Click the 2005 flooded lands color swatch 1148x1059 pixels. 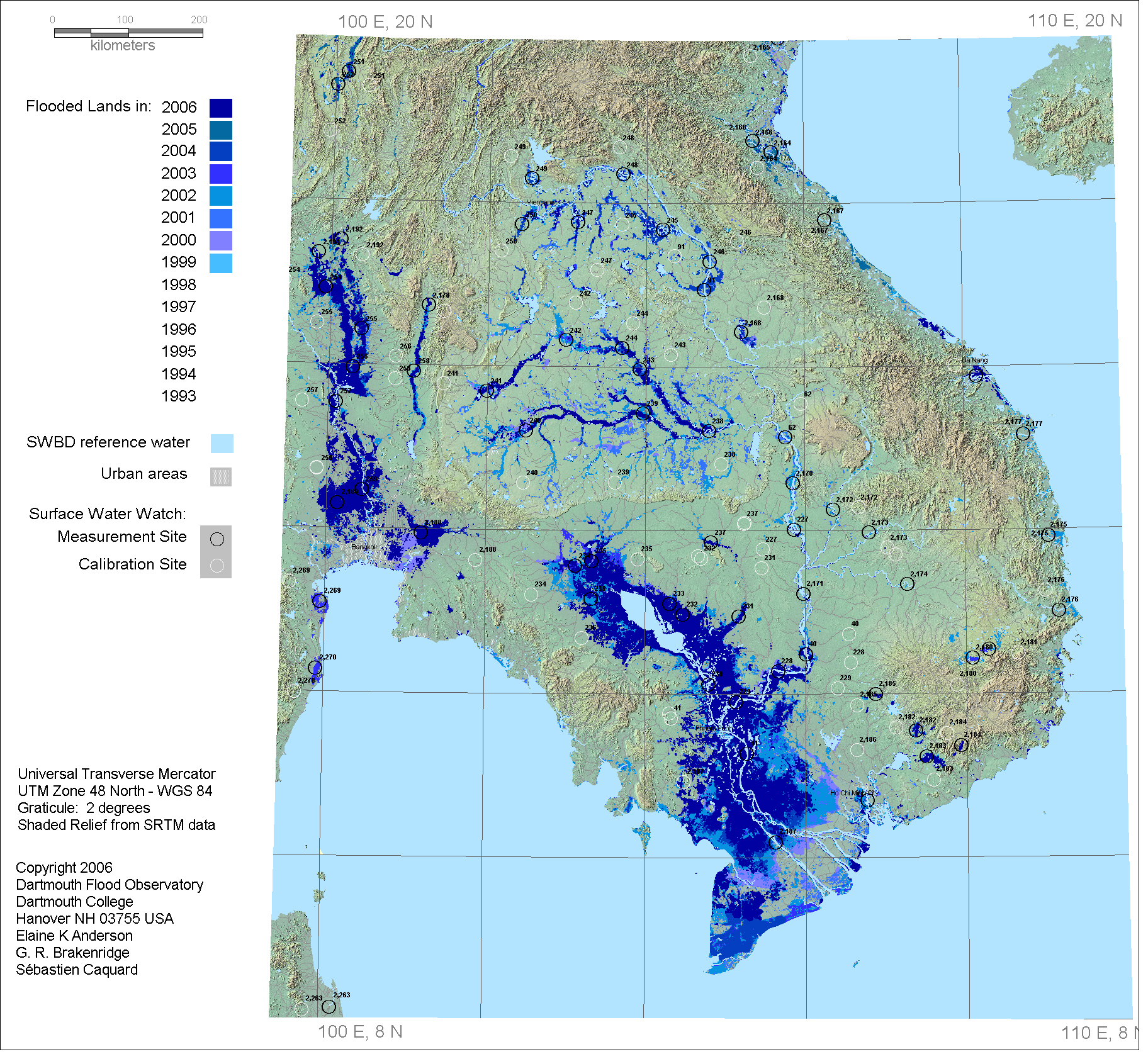click(x=220, y=130)
